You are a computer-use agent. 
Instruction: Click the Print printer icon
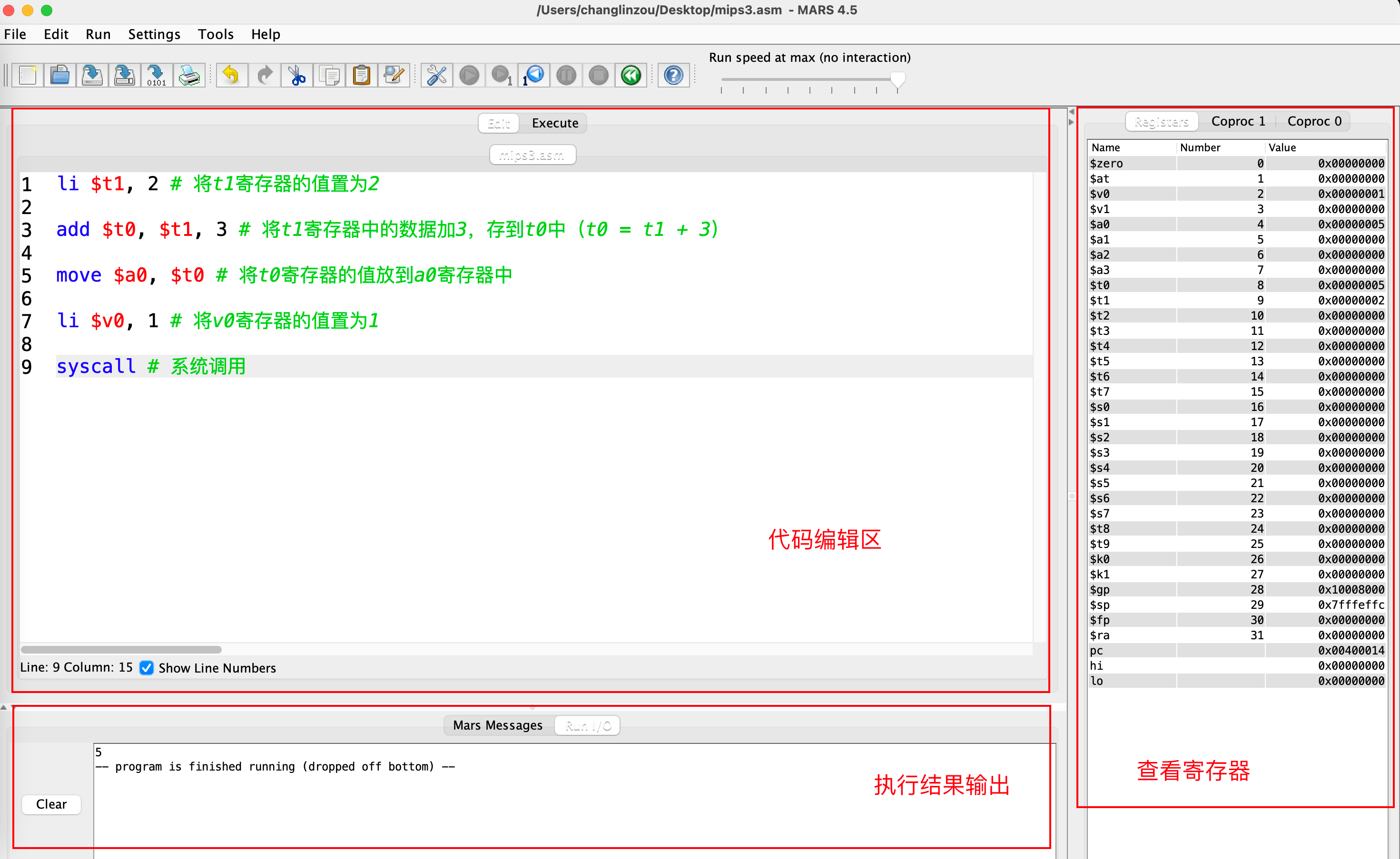[189, 75]
